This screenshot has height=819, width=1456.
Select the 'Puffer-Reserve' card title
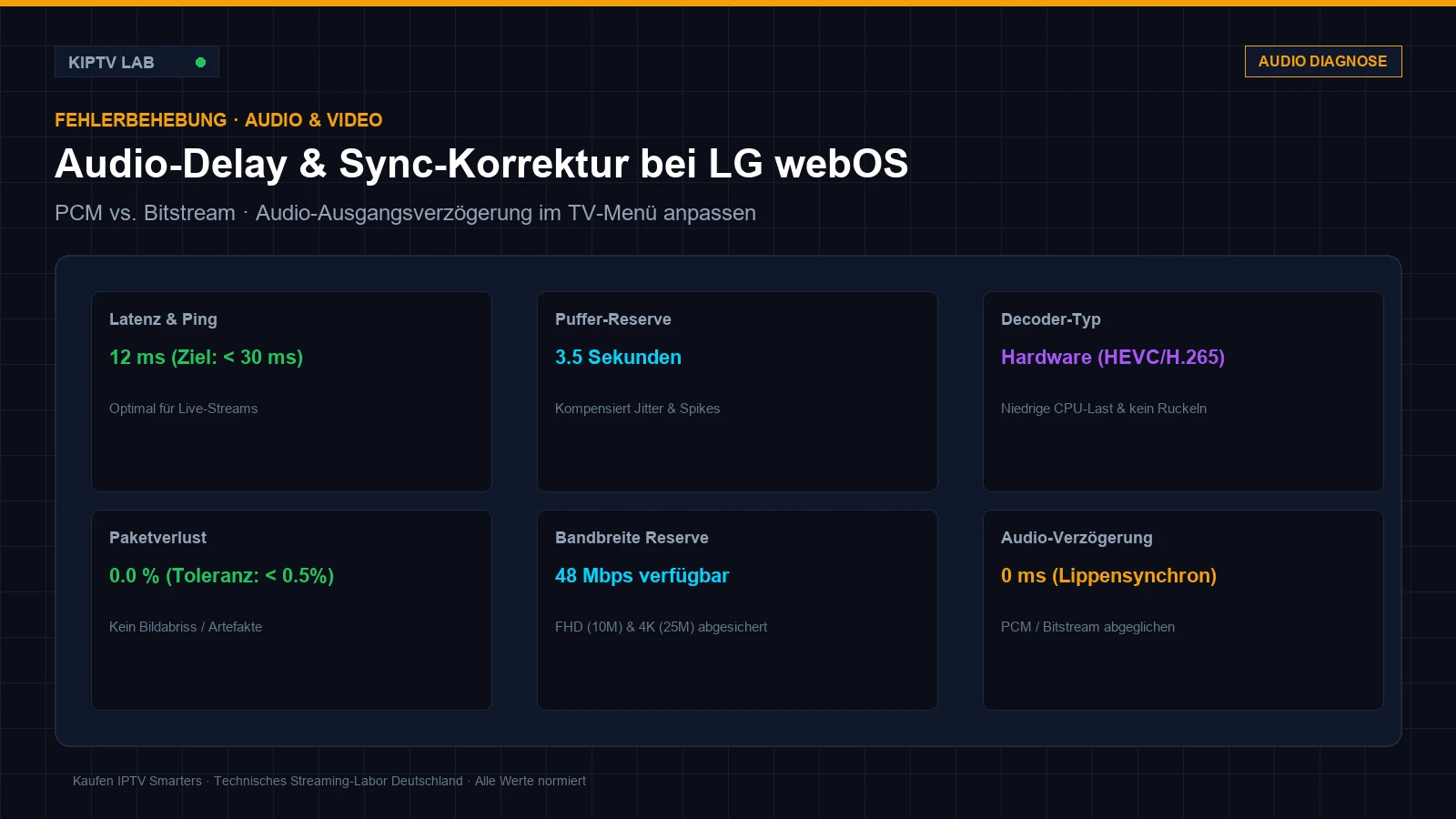tap(612, 319)
